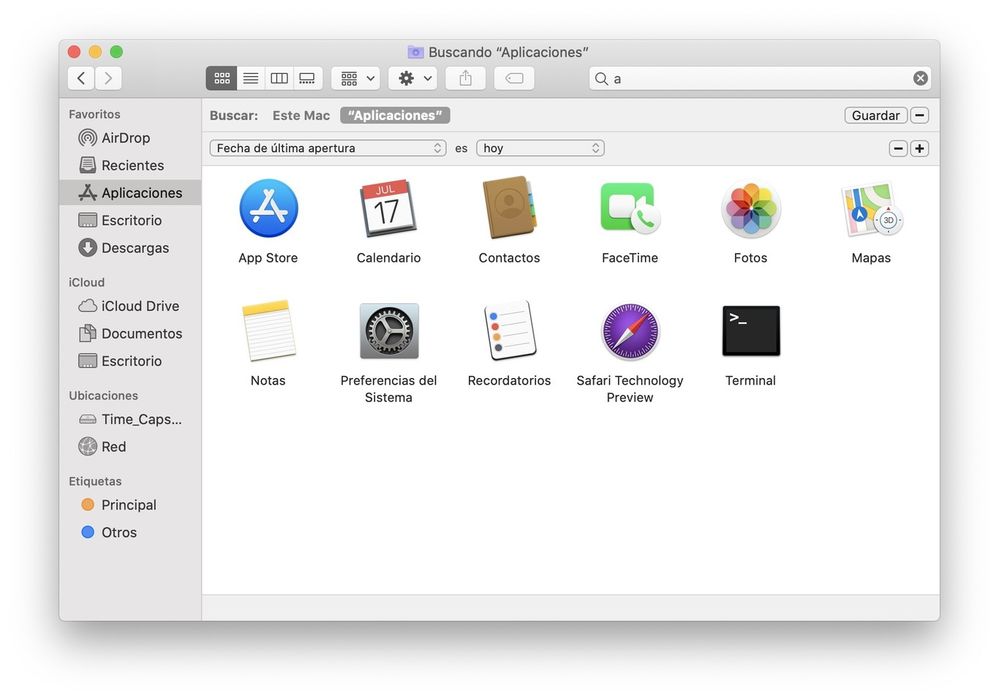Go to Descargas in the sidebar

pos(134,248)
